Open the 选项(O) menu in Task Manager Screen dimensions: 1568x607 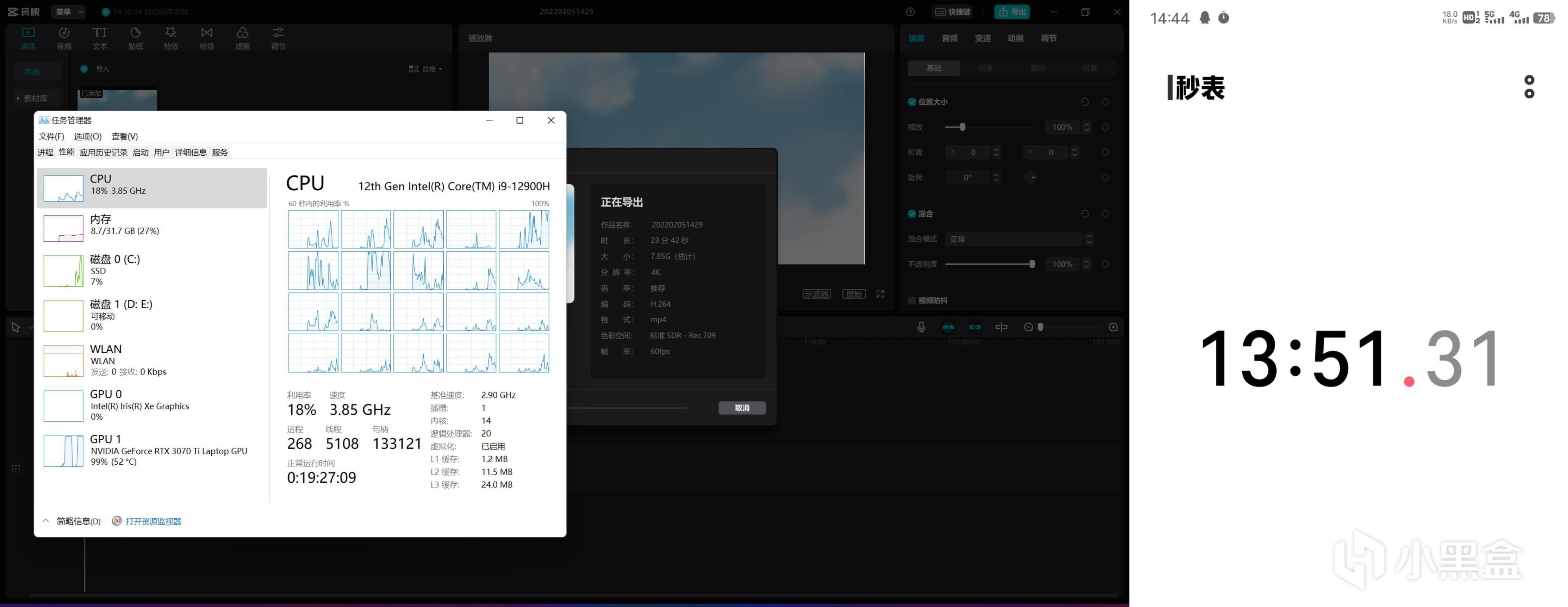point(88,136)
